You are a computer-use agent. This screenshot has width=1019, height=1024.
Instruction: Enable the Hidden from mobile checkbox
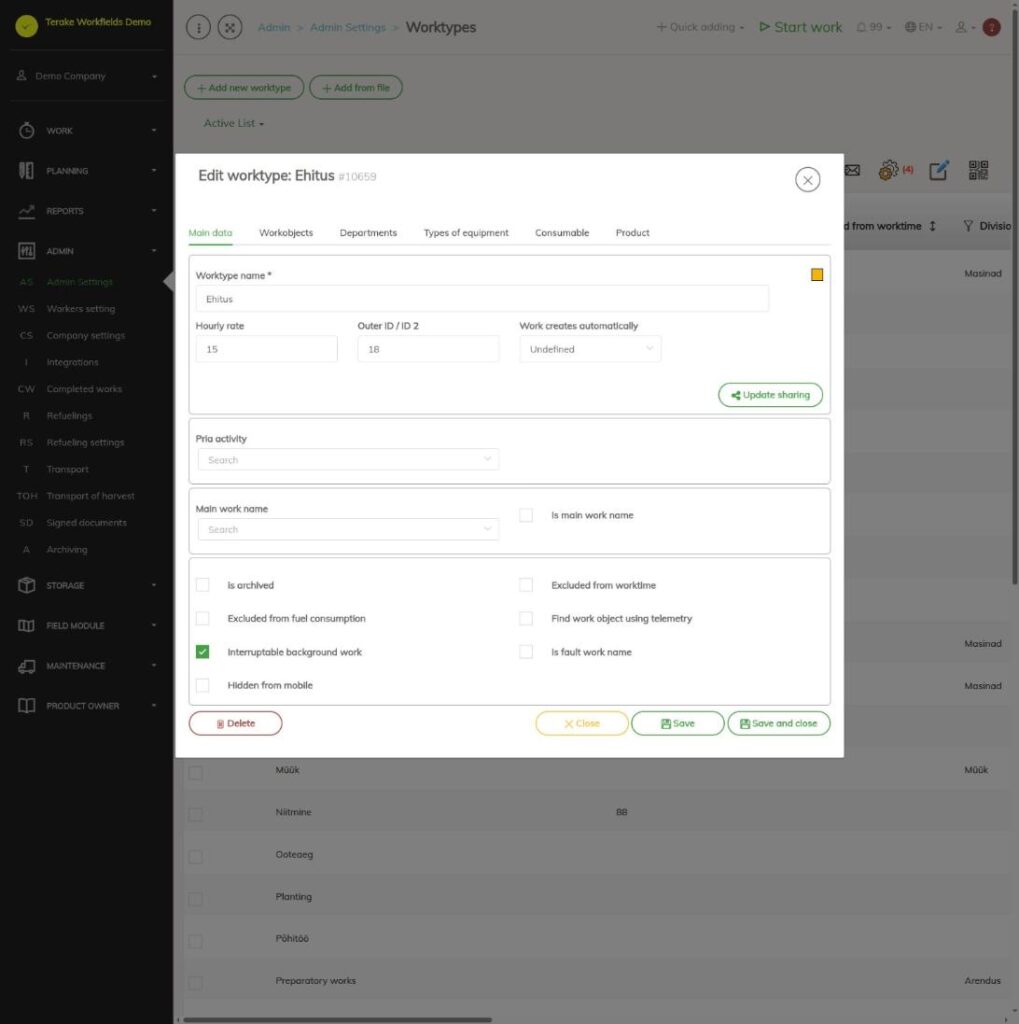[202, 685]
